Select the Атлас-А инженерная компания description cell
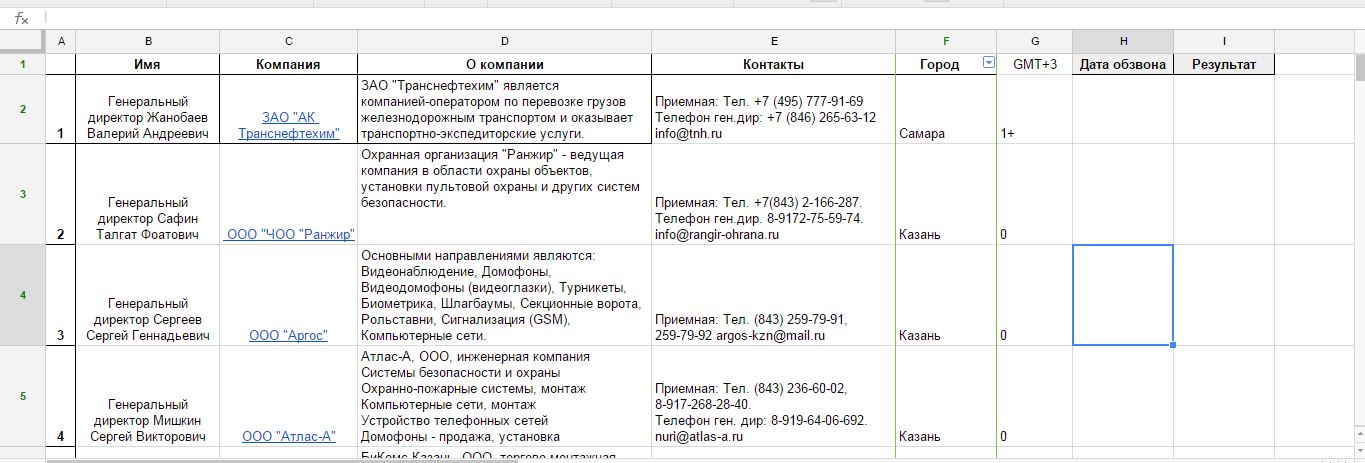The width and height of the screenshot is (1365, 463). pyautogui.click(x=504, y=396)
